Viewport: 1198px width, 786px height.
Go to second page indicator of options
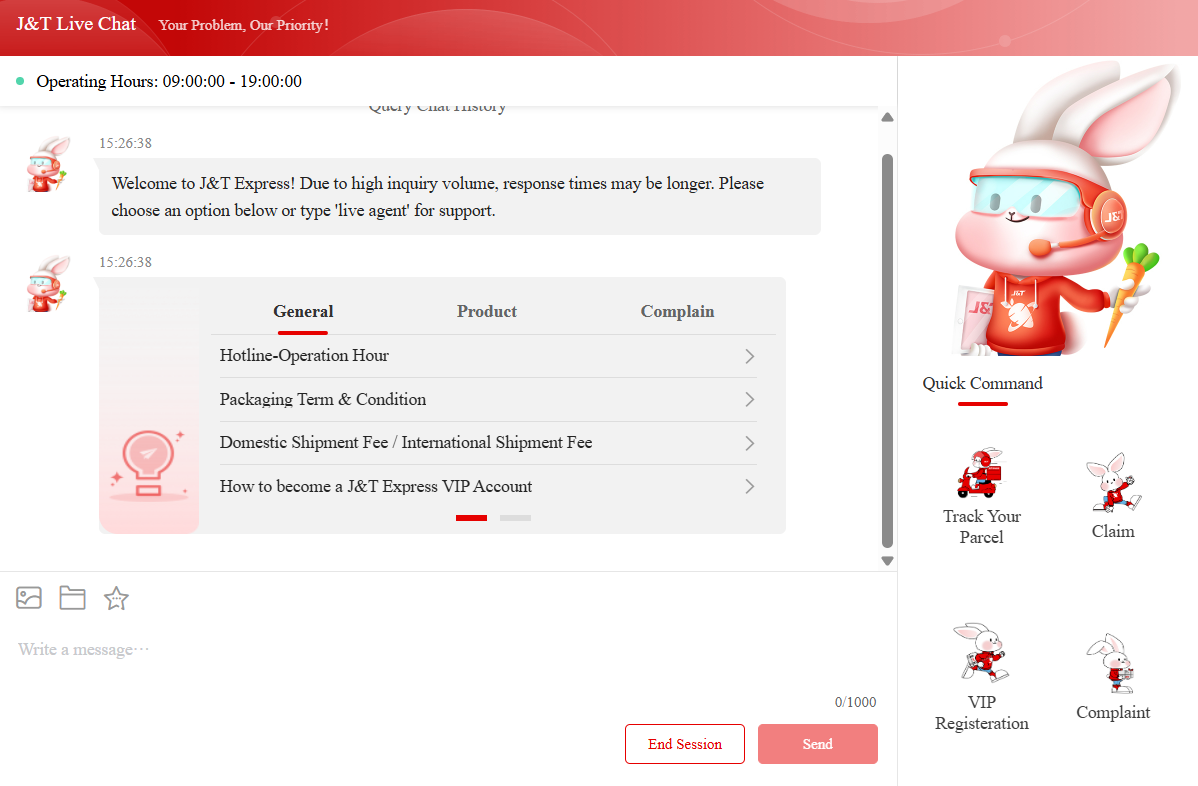pyautogui.click(x=515, y=518)
